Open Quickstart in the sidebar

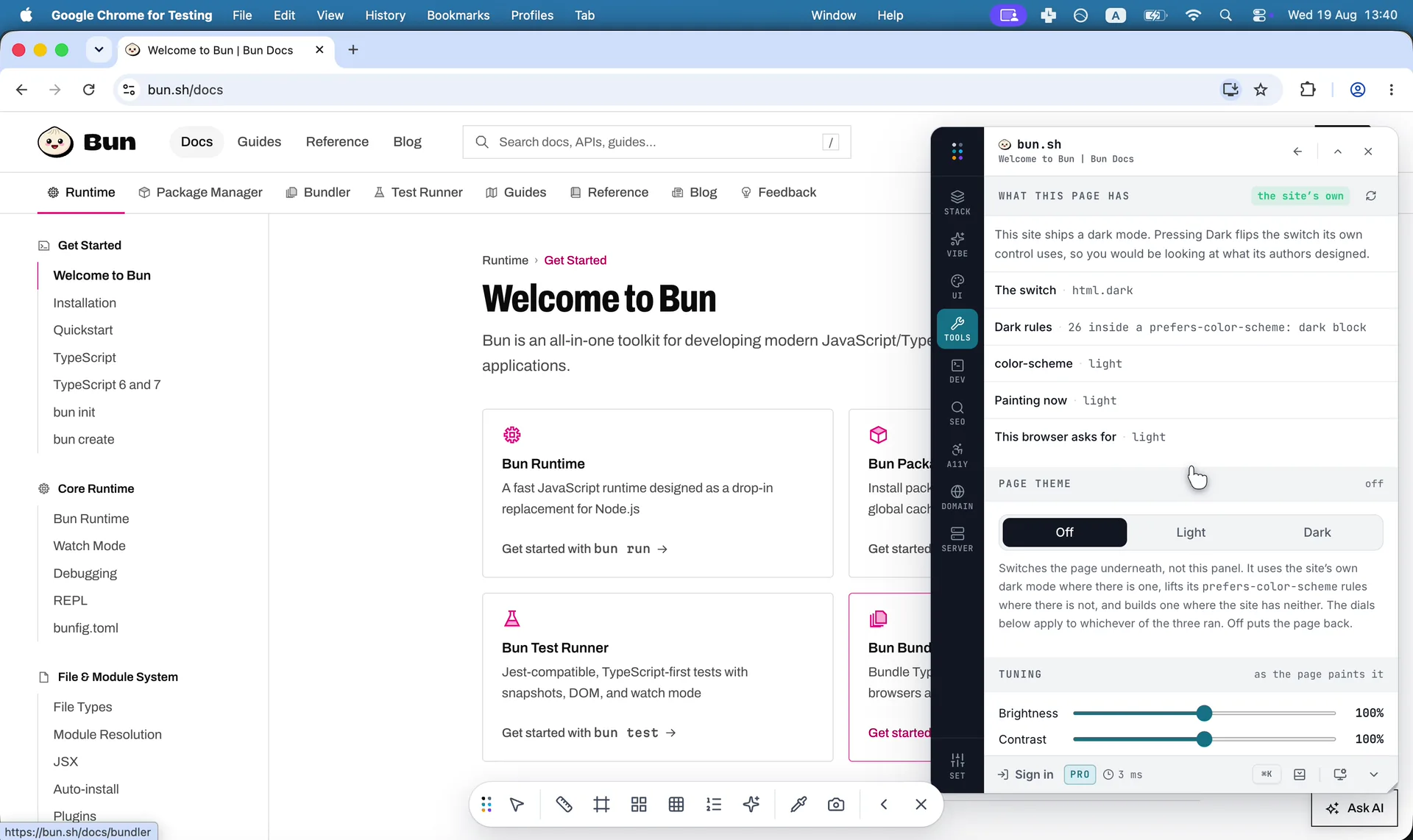click(x=83, y=330)
